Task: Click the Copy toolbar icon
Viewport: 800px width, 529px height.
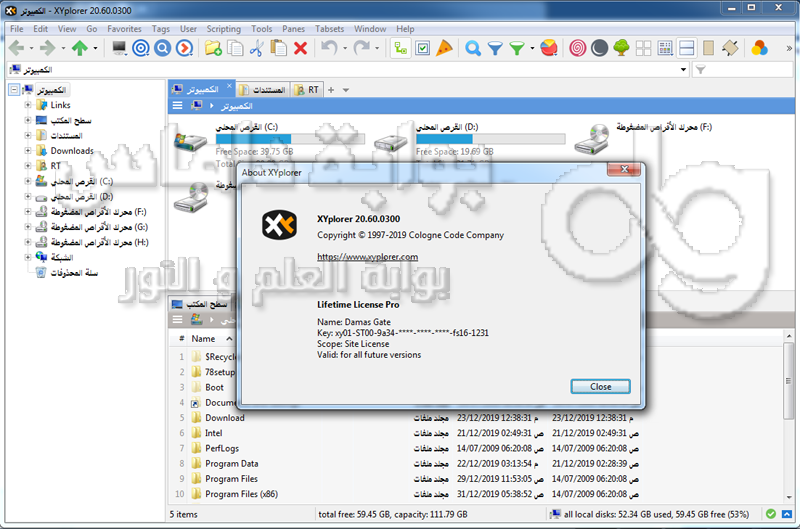Action: point(235,48)
